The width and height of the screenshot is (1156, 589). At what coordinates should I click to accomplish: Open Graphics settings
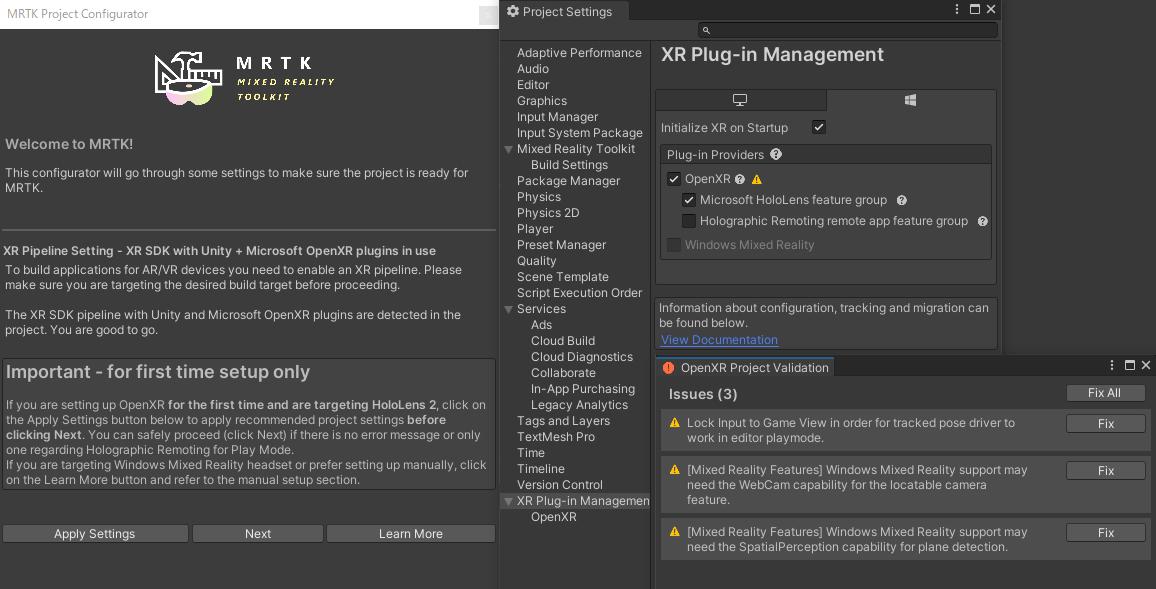pyautogui.click(x=542, y=101)
